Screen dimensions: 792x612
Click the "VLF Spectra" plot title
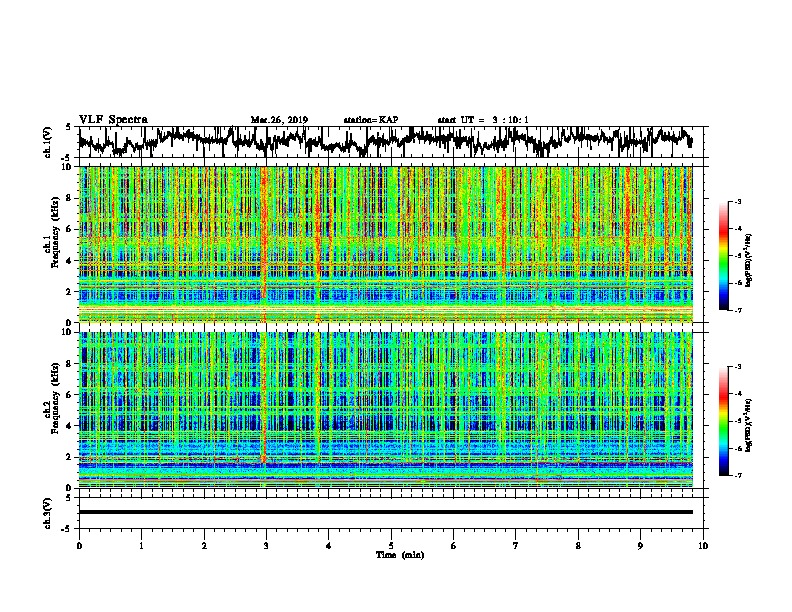tap(113, 120)
